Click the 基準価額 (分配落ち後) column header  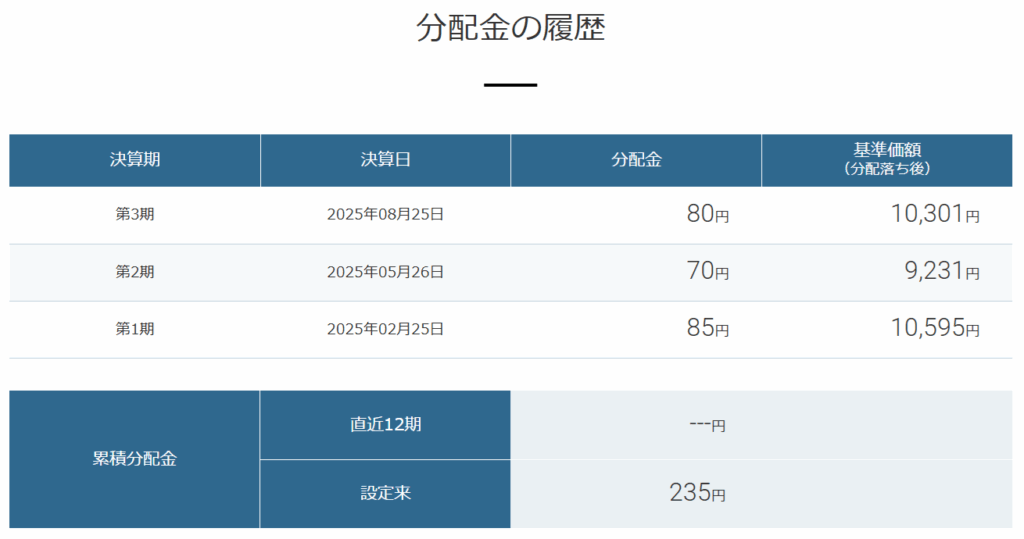[886, 160]
